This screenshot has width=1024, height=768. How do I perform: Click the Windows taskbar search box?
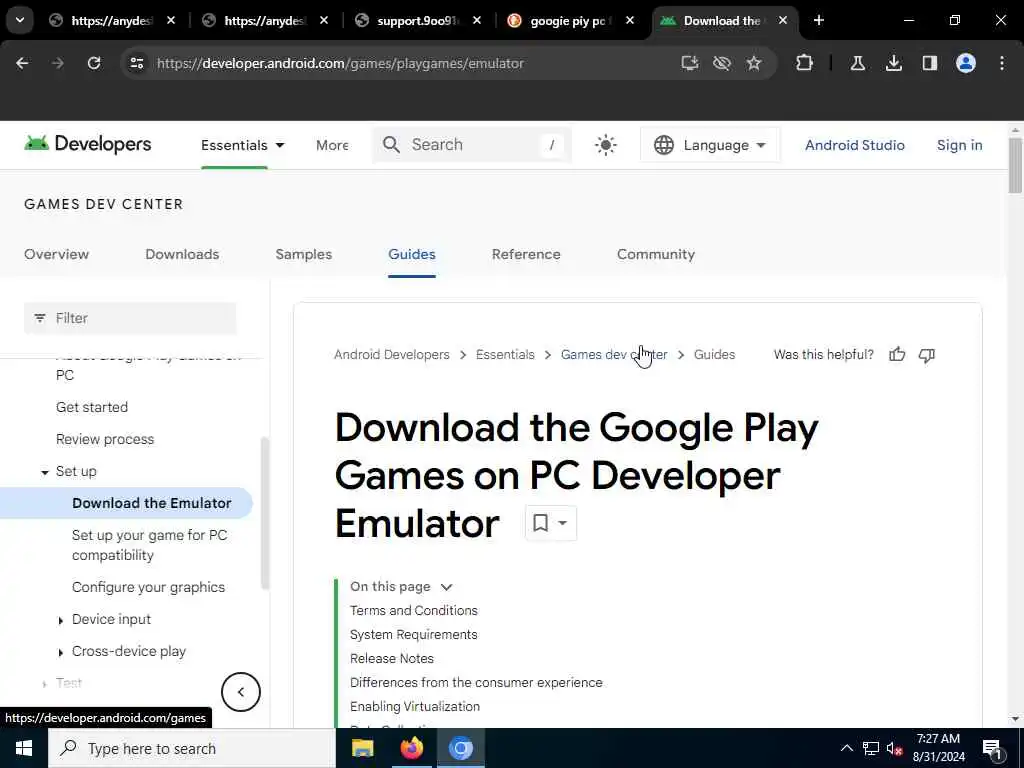point(192,748)
